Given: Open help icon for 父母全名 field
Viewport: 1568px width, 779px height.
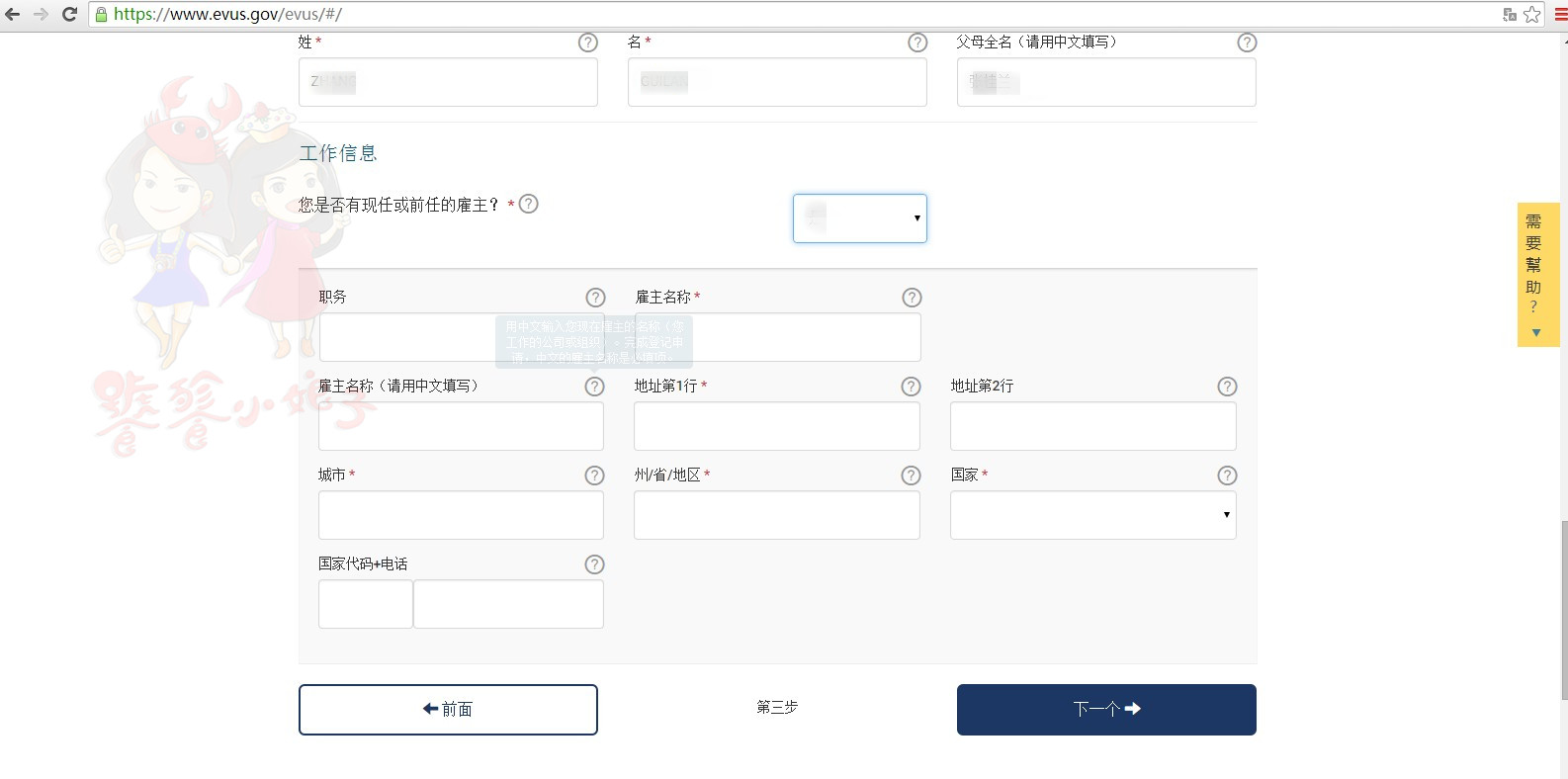Looking at the screenshot, I should 1247,43.
